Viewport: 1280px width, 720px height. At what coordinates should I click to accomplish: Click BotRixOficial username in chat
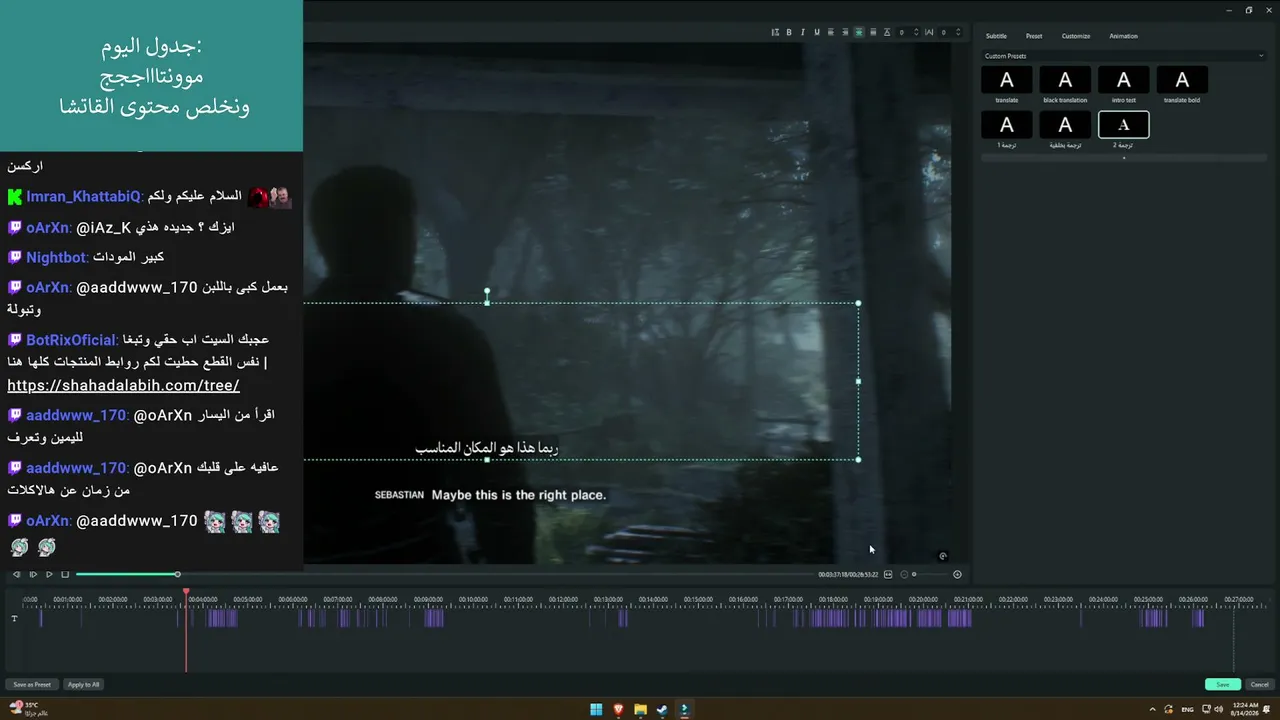(x=71, y=340)
